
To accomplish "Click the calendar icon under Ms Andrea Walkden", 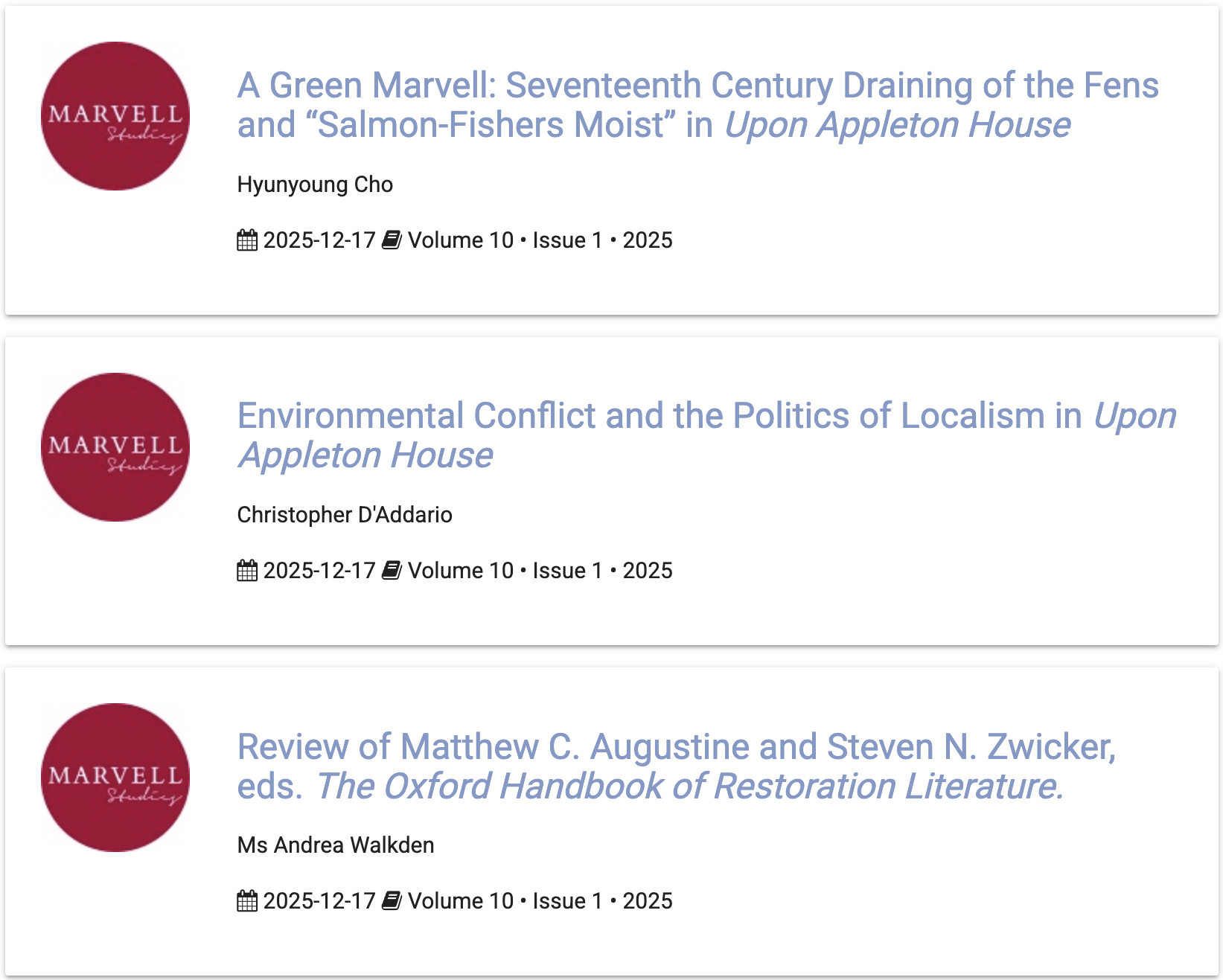I will coord(247,901).
